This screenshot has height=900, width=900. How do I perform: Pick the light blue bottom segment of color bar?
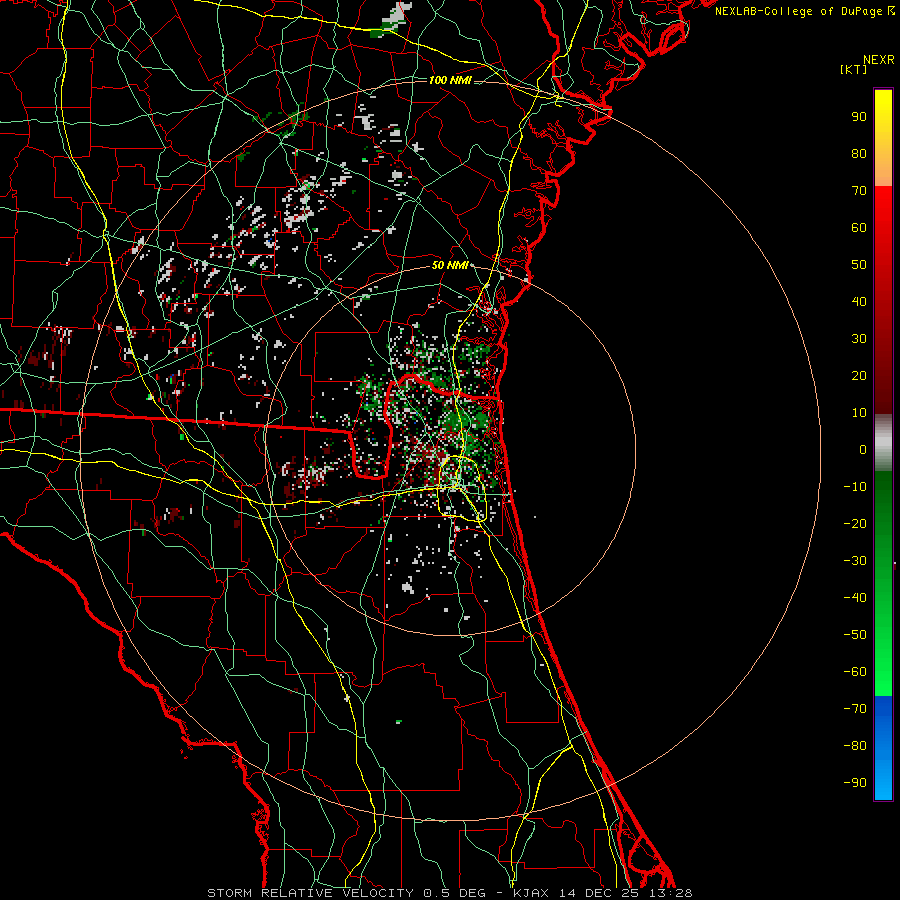(x=883, y=776)
